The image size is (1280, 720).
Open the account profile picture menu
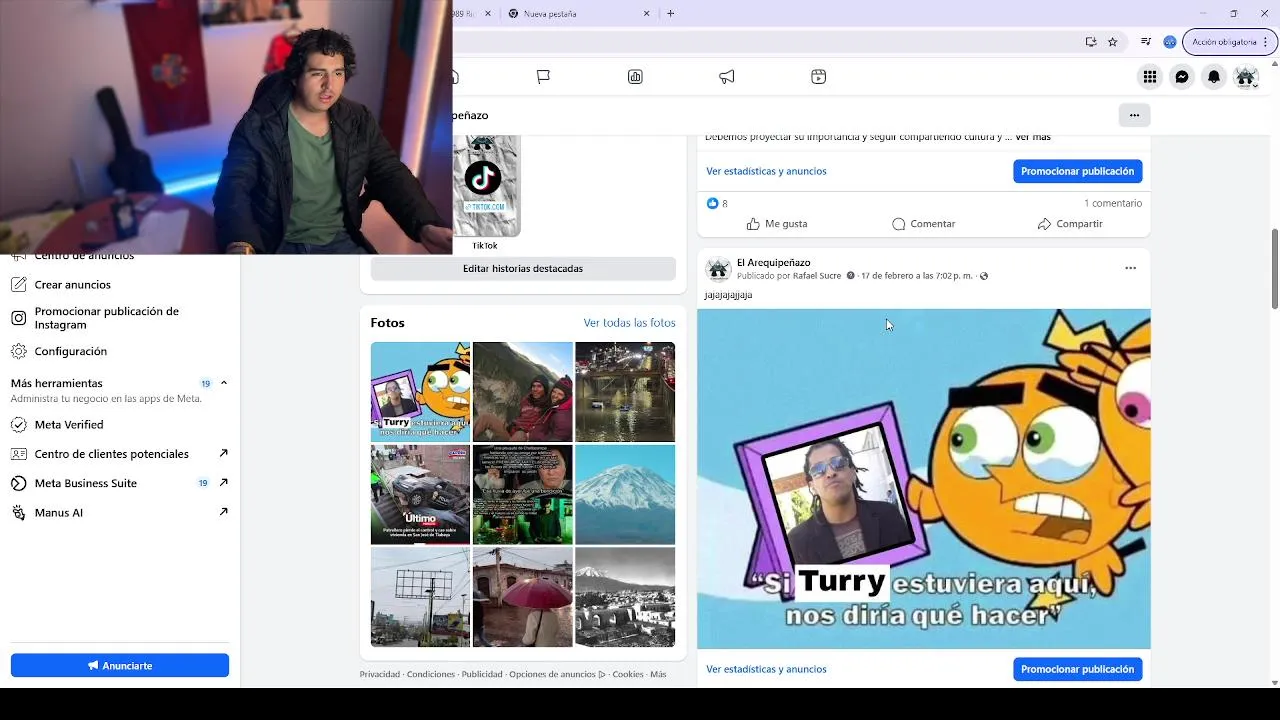tap(1246, 77)
